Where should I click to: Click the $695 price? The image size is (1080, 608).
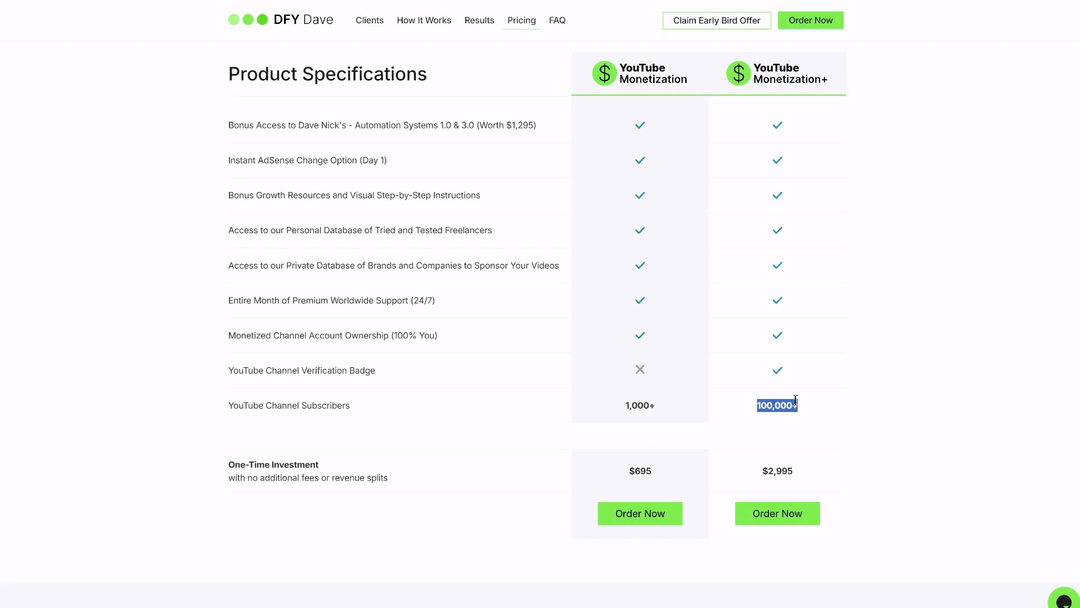click(640, 471)
